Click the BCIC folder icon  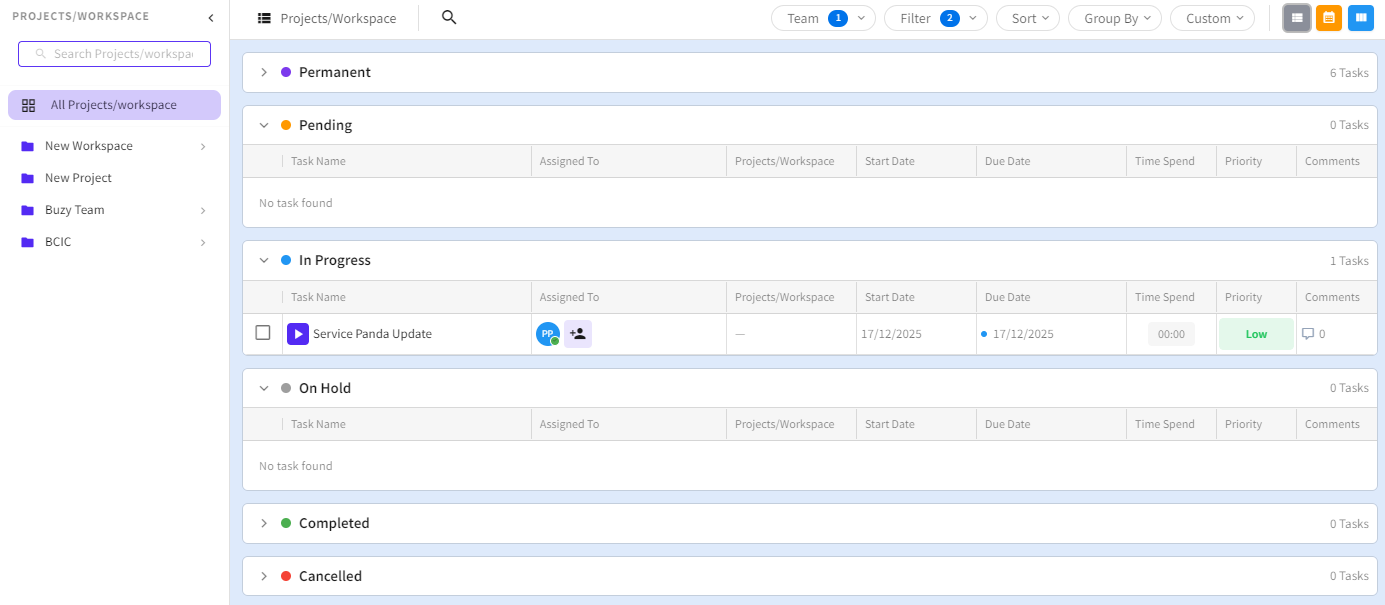(27, 242)
